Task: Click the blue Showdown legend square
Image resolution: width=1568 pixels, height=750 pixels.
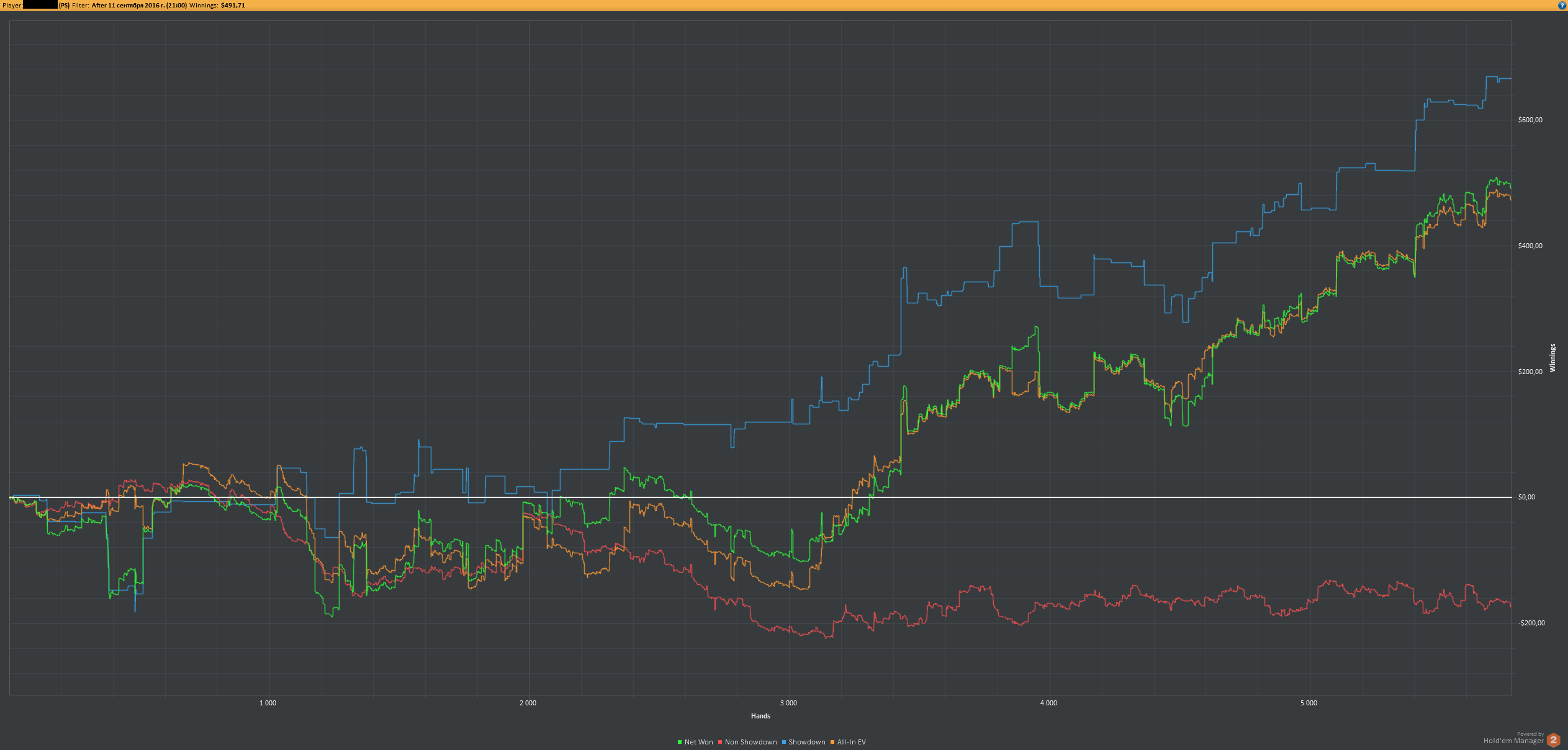Action: pos(784,742)
